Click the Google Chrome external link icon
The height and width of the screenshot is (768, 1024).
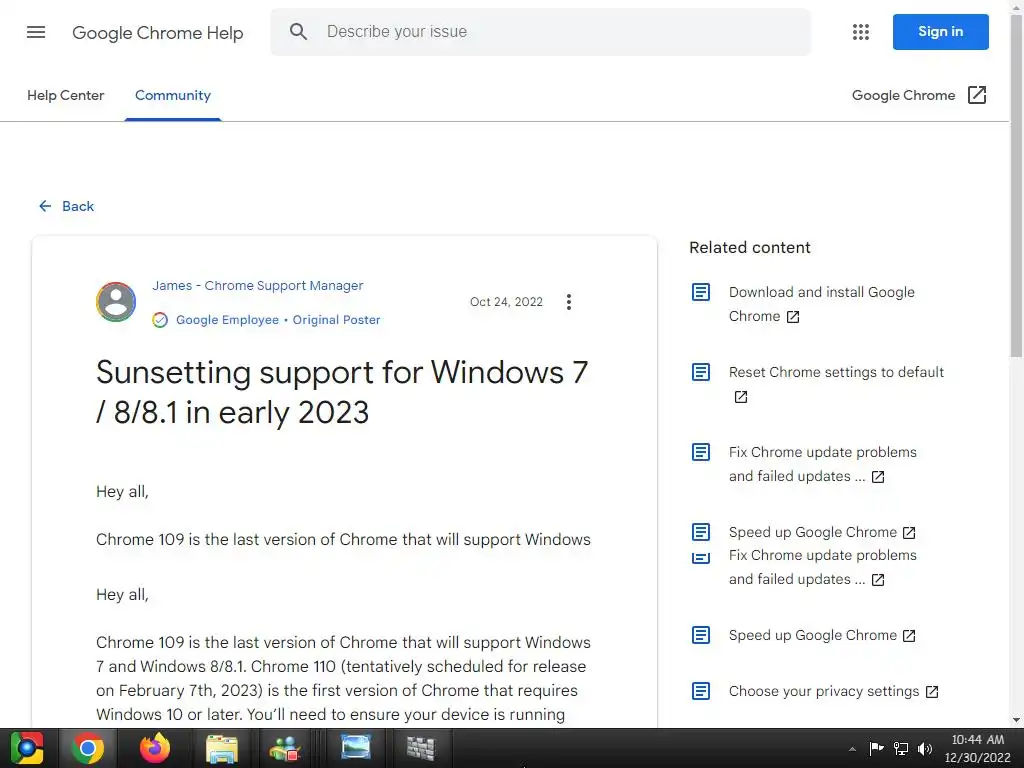[x=977, y=95]
